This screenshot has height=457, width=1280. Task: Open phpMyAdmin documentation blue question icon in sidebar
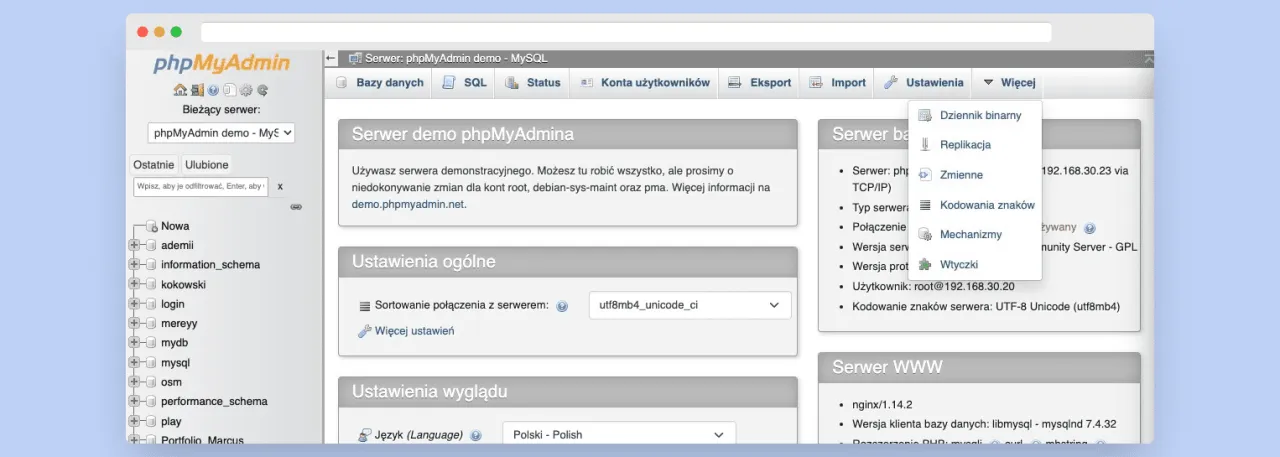[x=213, y=90]
